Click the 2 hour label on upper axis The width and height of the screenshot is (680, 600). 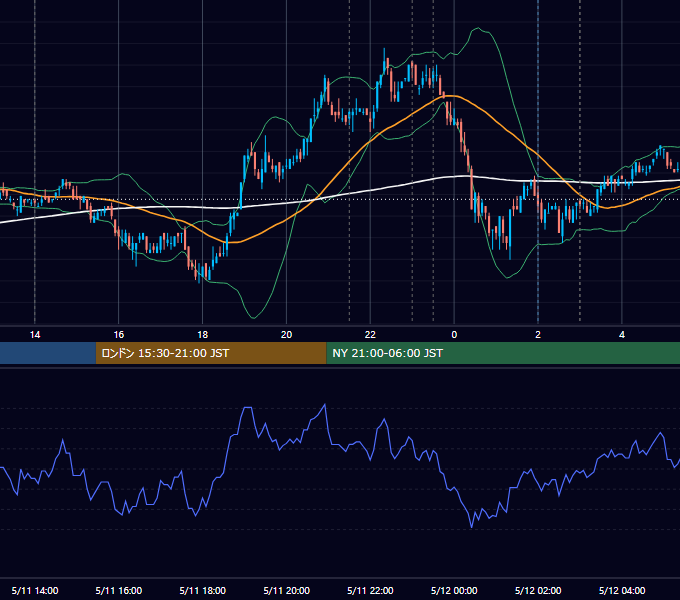[538, 335]
